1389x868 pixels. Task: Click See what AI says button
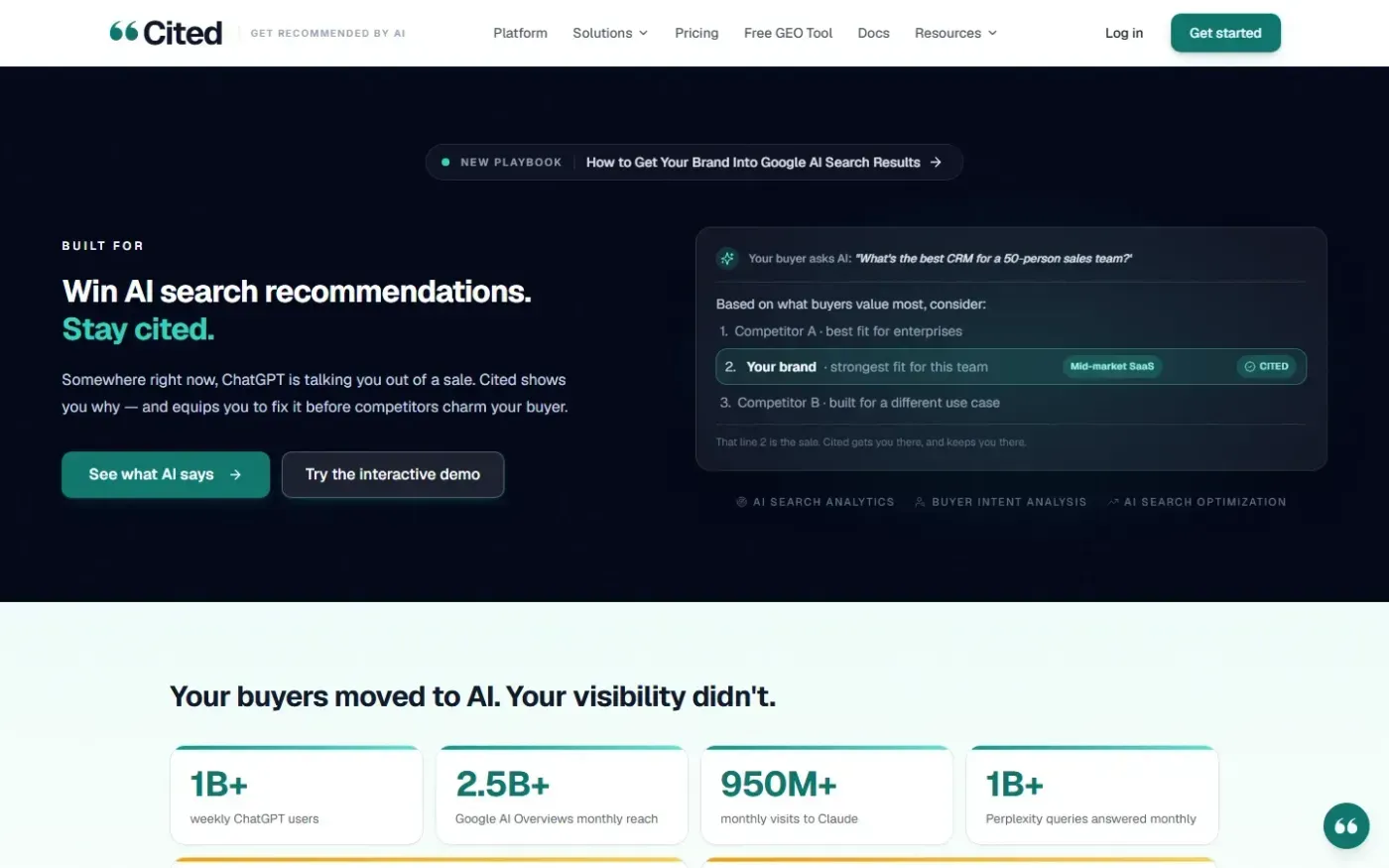pos(166,474)
